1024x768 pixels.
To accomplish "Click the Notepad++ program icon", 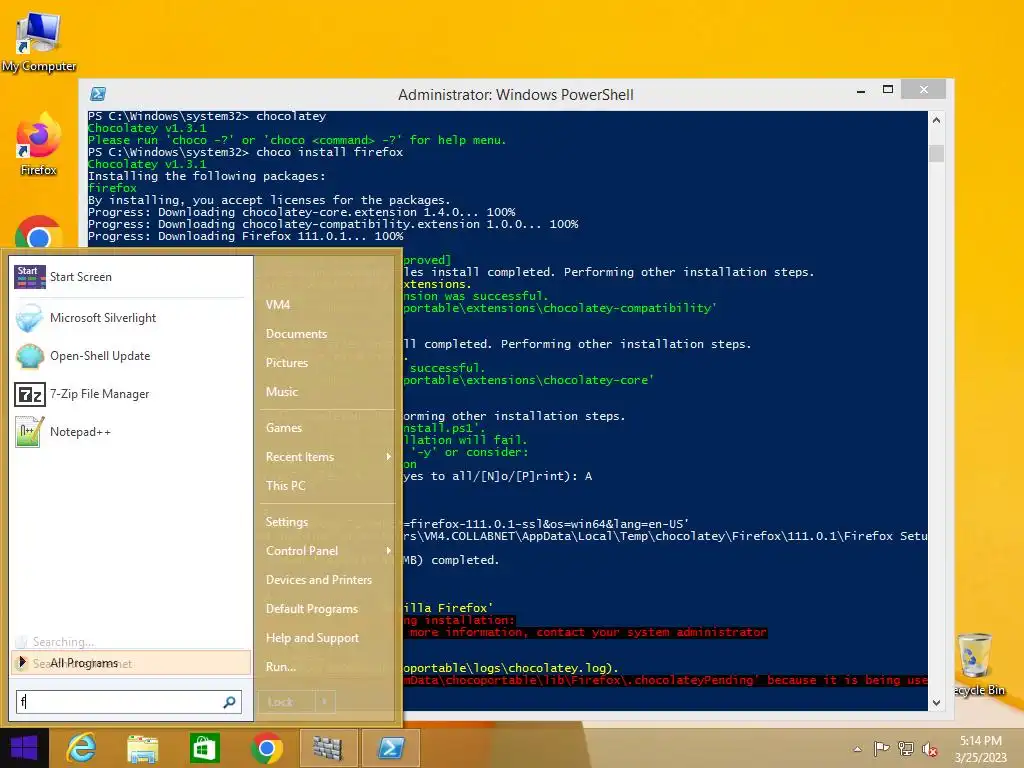I will (x=29, y=432).
